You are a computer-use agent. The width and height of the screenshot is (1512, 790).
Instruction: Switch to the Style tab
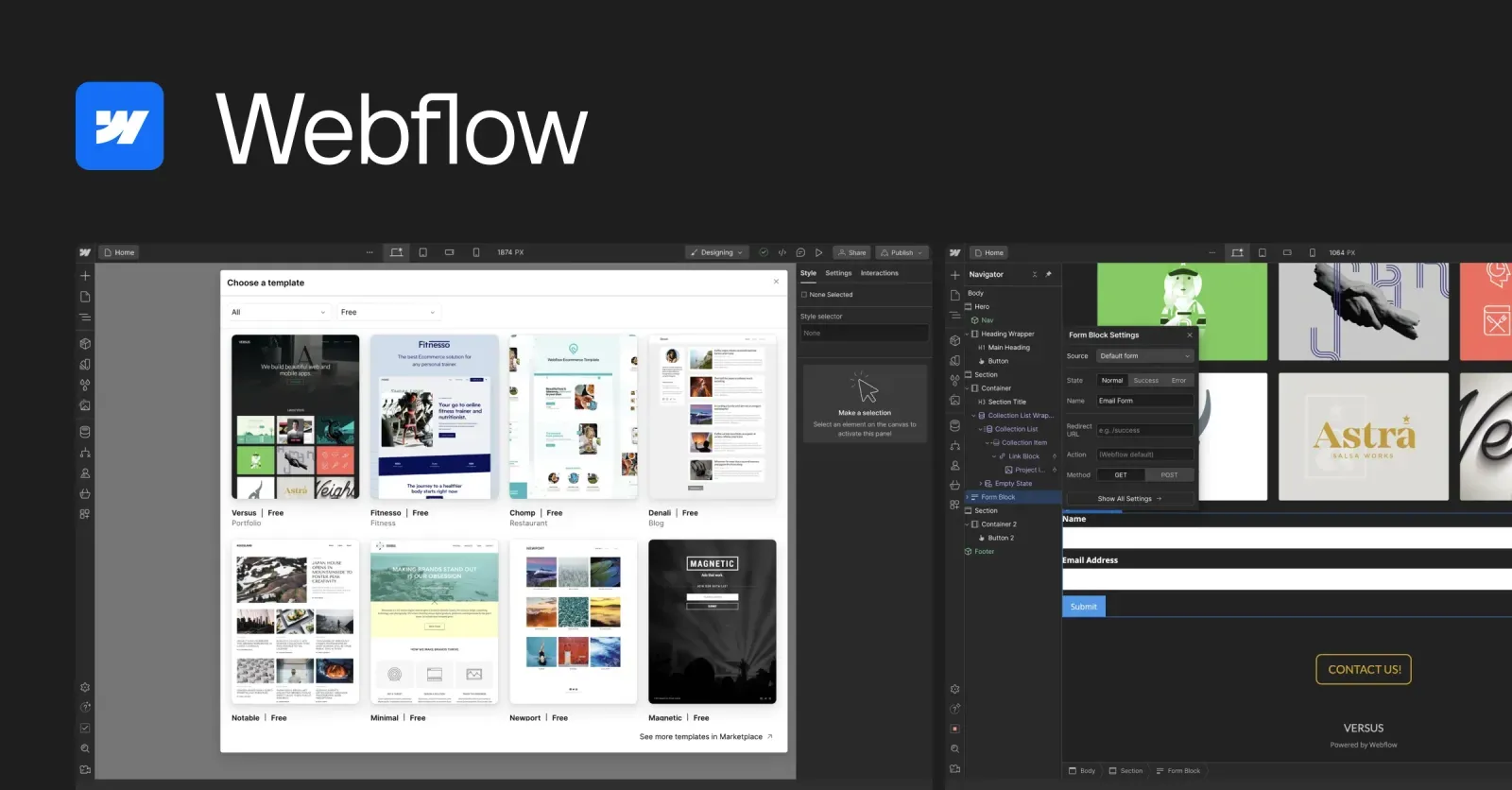pyautogui.click(x=808, y=273)
